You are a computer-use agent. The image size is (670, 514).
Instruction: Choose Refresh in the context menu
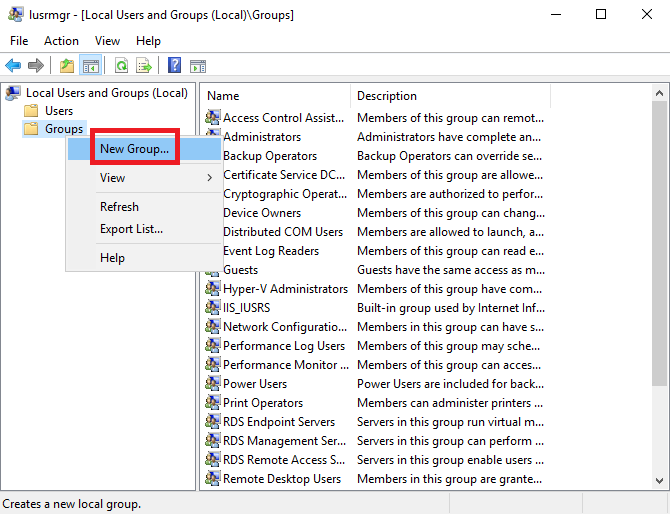119,207
